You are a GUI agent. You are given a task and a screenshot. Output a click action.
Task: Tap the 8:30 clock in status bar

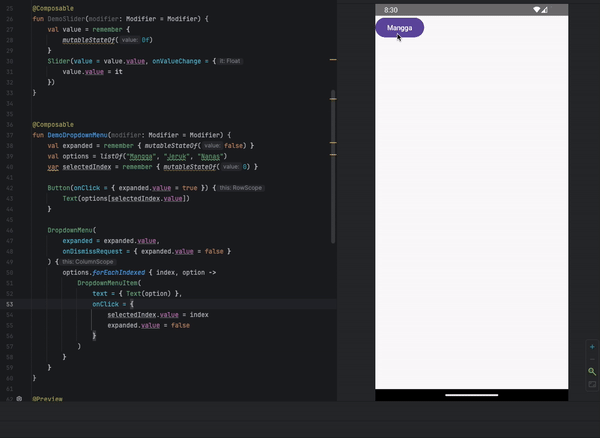[x=390, y=10]
